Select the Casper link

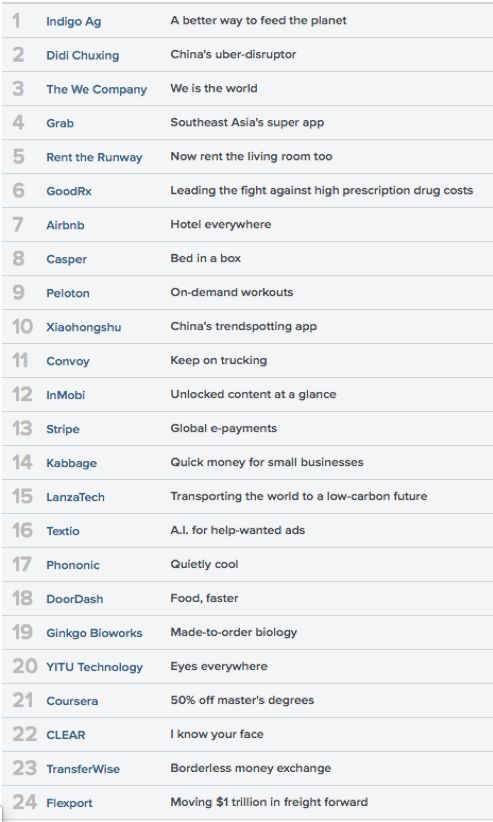(66, 259)
